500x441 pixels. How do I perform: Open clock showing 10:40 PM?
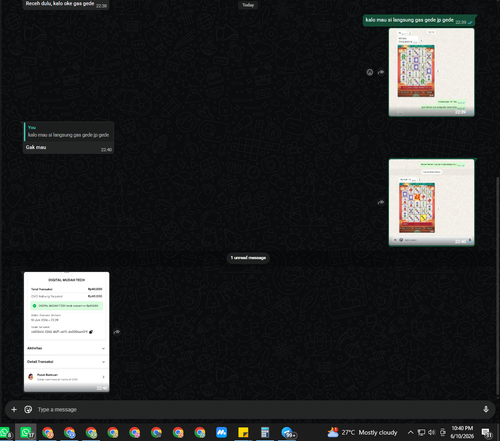pos(462,432)
